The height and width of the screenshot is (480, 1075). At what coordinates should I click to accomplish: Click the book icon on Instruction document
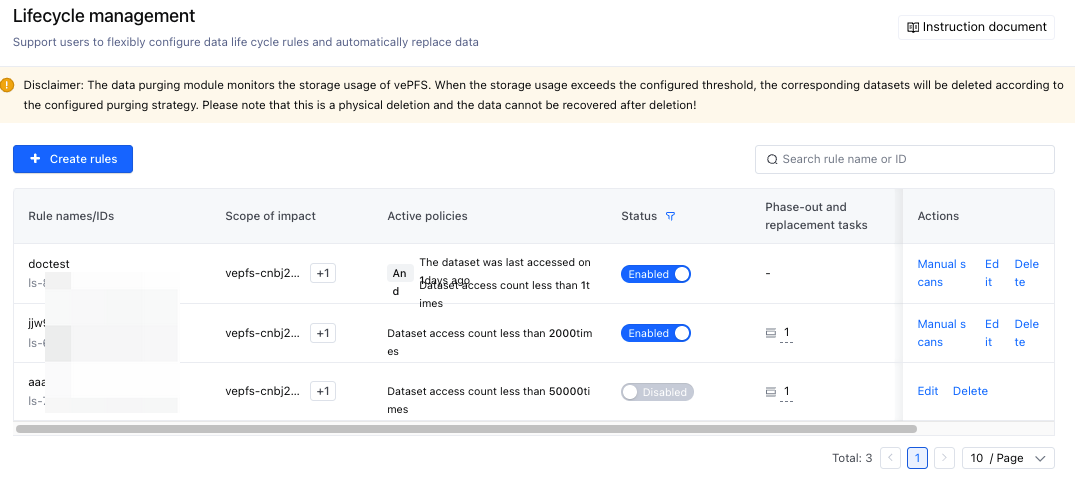[x=913, y=27]
